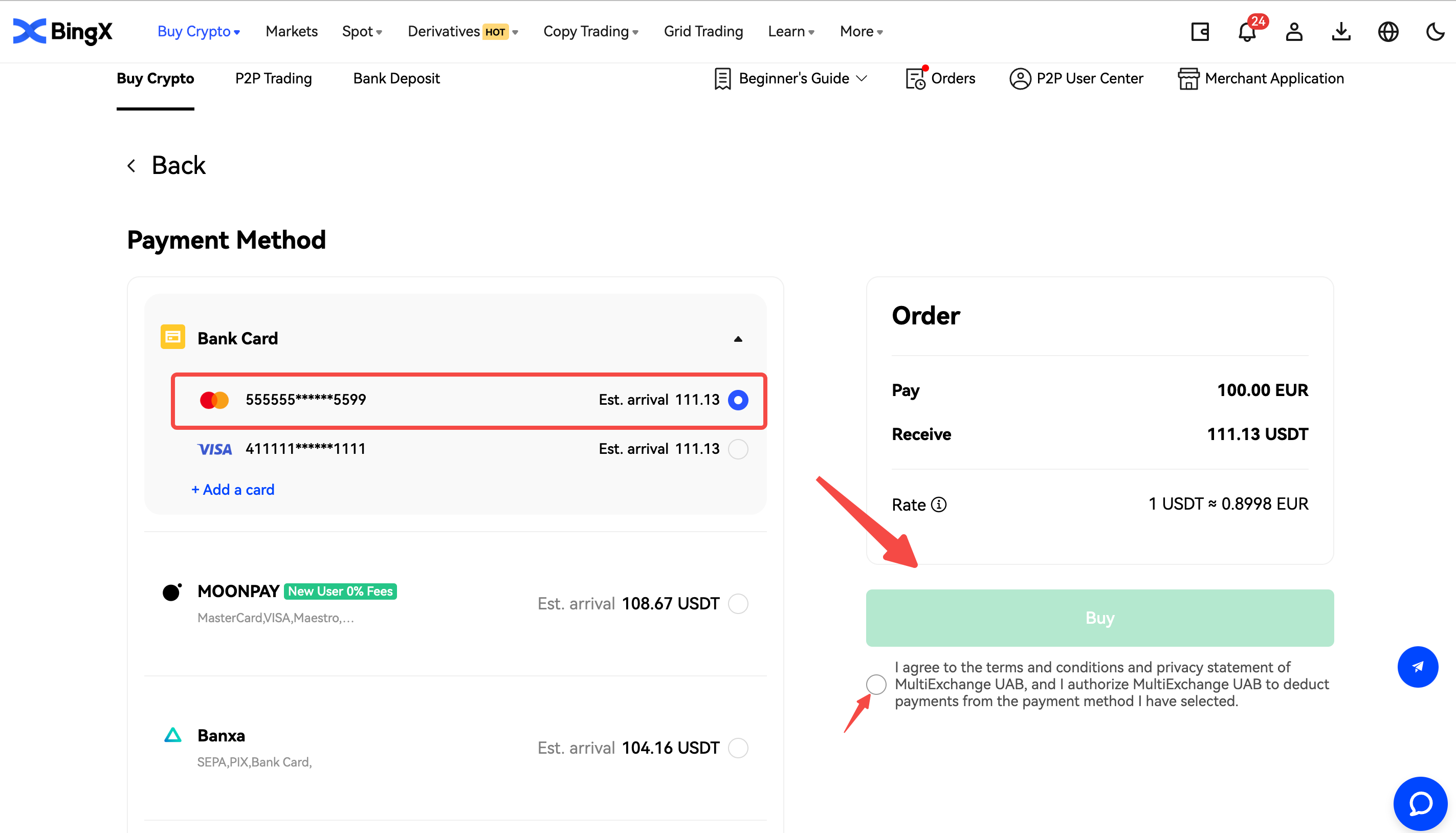
Task: Select MOONPAY payment option
Action: pyautogui.click(x=738, y=604)
